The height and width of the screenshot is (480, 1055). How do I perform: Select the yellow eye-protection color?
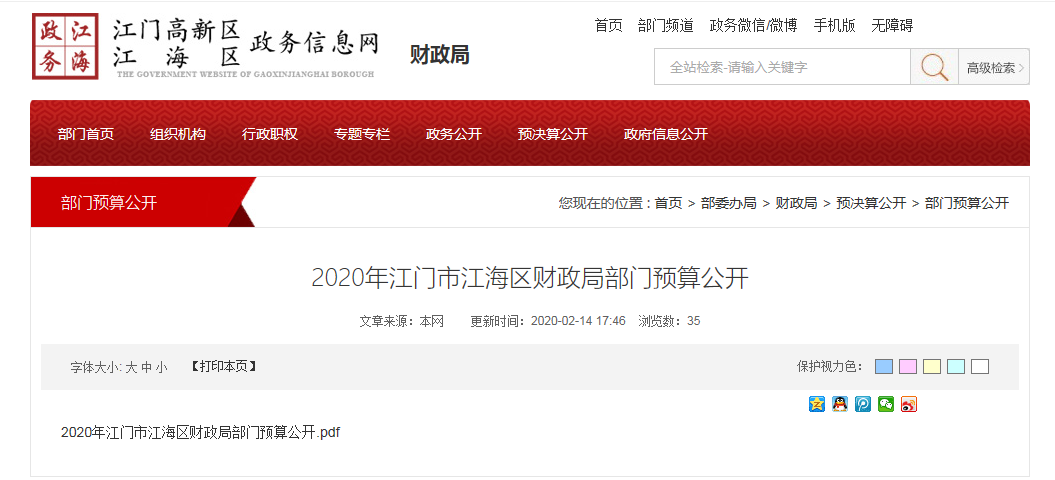[x=932, y=367]
